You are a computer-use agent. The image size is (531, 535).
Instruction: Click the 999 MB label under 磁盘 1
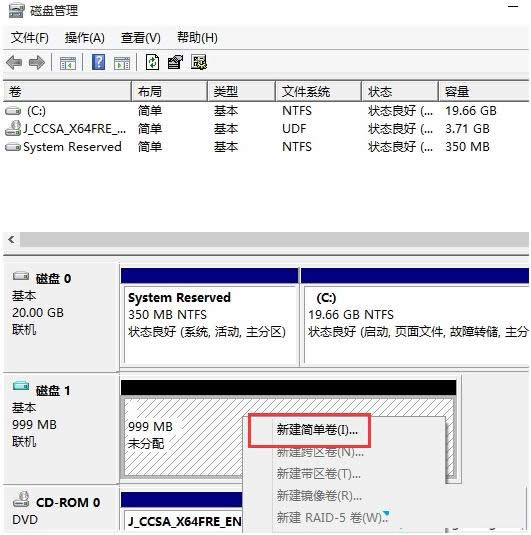click(34, 425)
